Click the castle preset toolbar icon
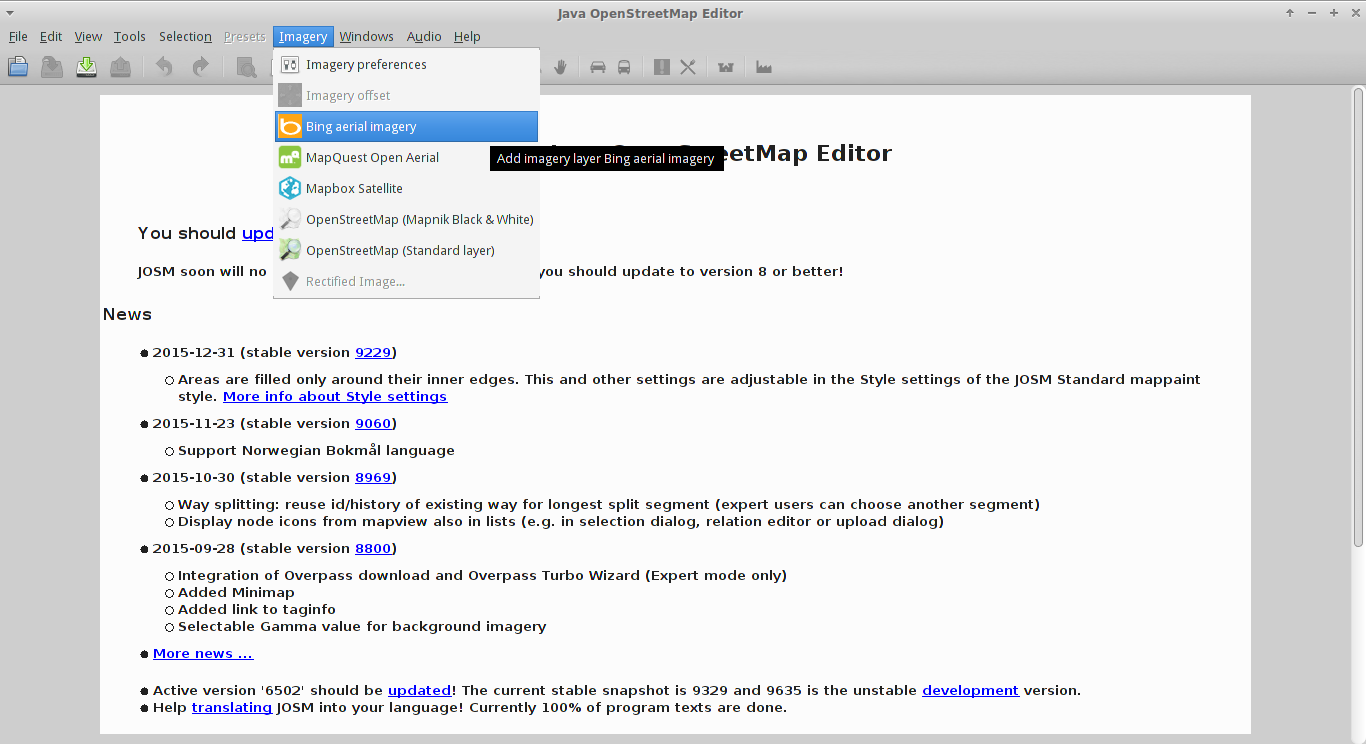 [x=726, y=67]
